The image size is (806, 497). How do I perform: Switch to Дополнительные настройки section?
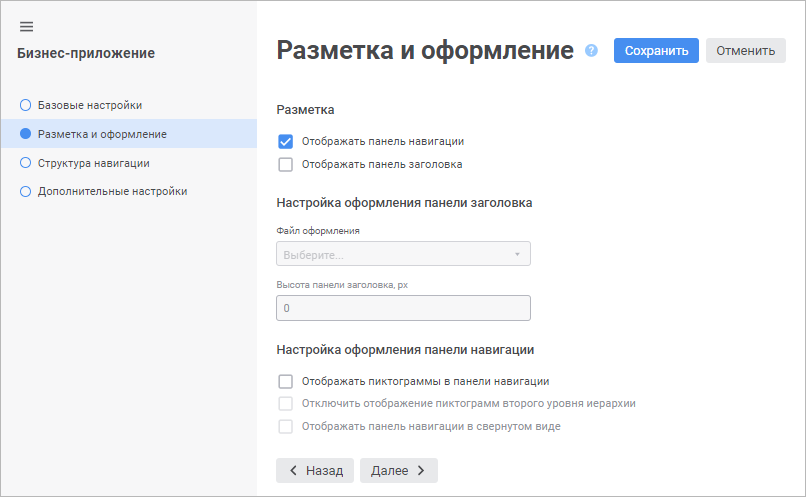click(x=112, y=191)
